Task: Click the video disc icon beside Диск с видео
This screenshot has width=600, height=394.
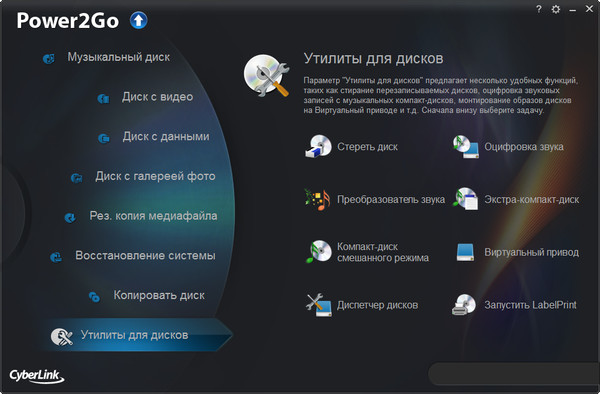Action: pos(103,99)
